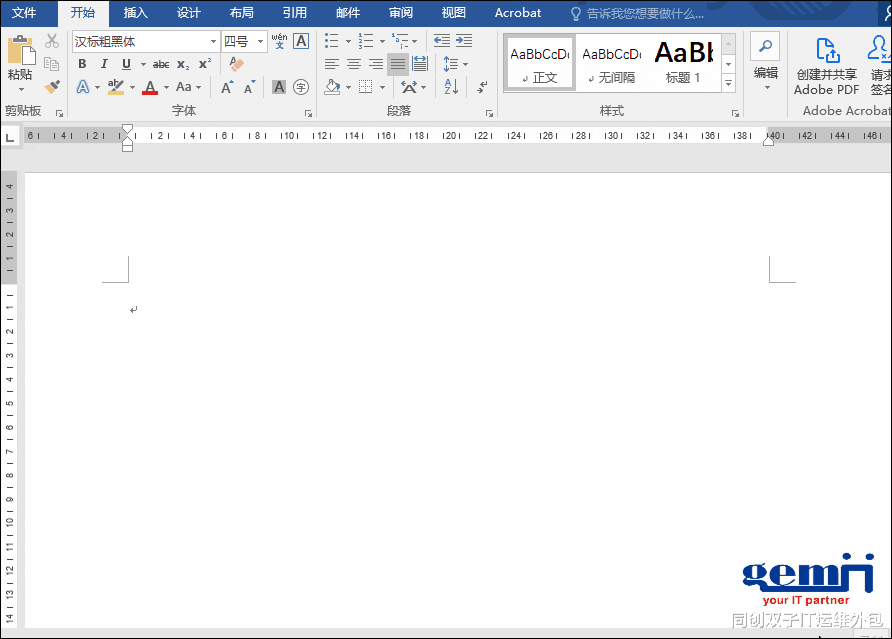Open the 文件 tab
The image size is (892, 639).
tap(24, 13)
